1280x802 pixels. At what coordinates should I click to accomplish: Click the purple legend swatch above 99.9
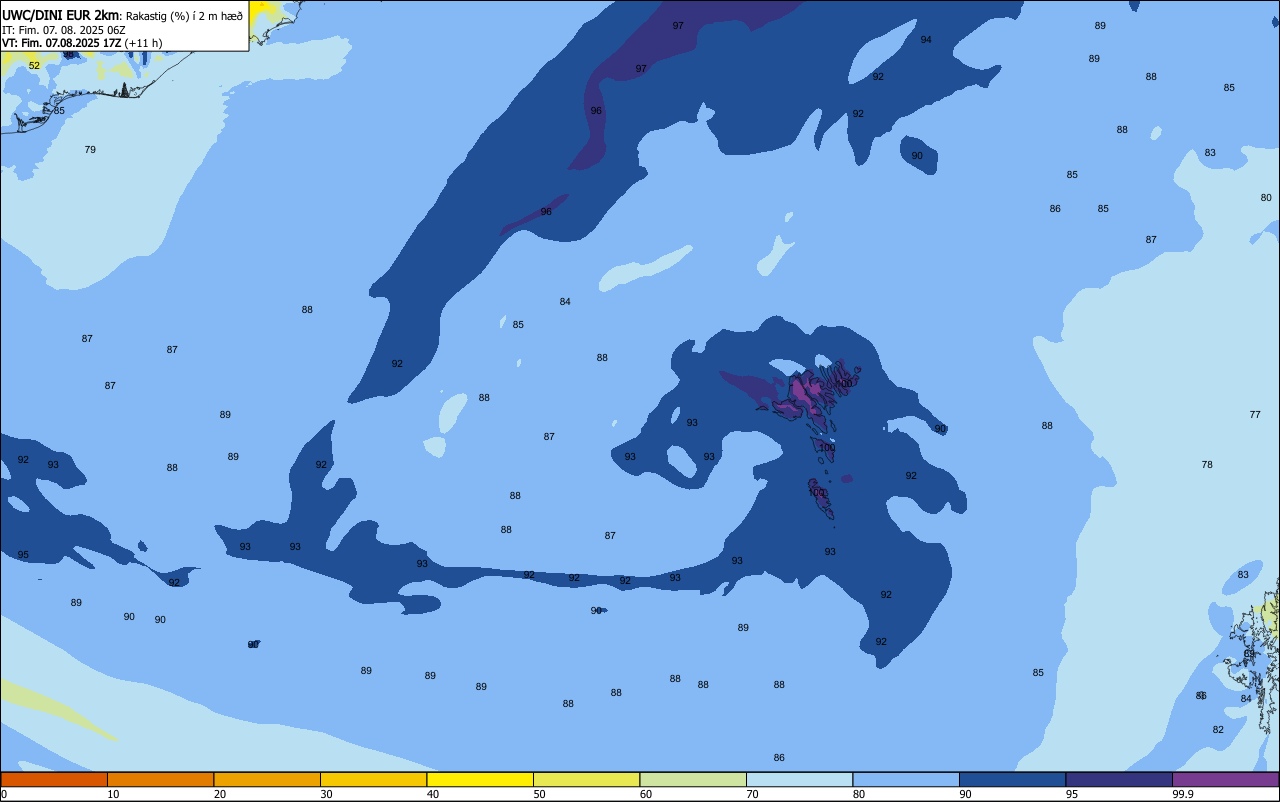[1225, 779]
